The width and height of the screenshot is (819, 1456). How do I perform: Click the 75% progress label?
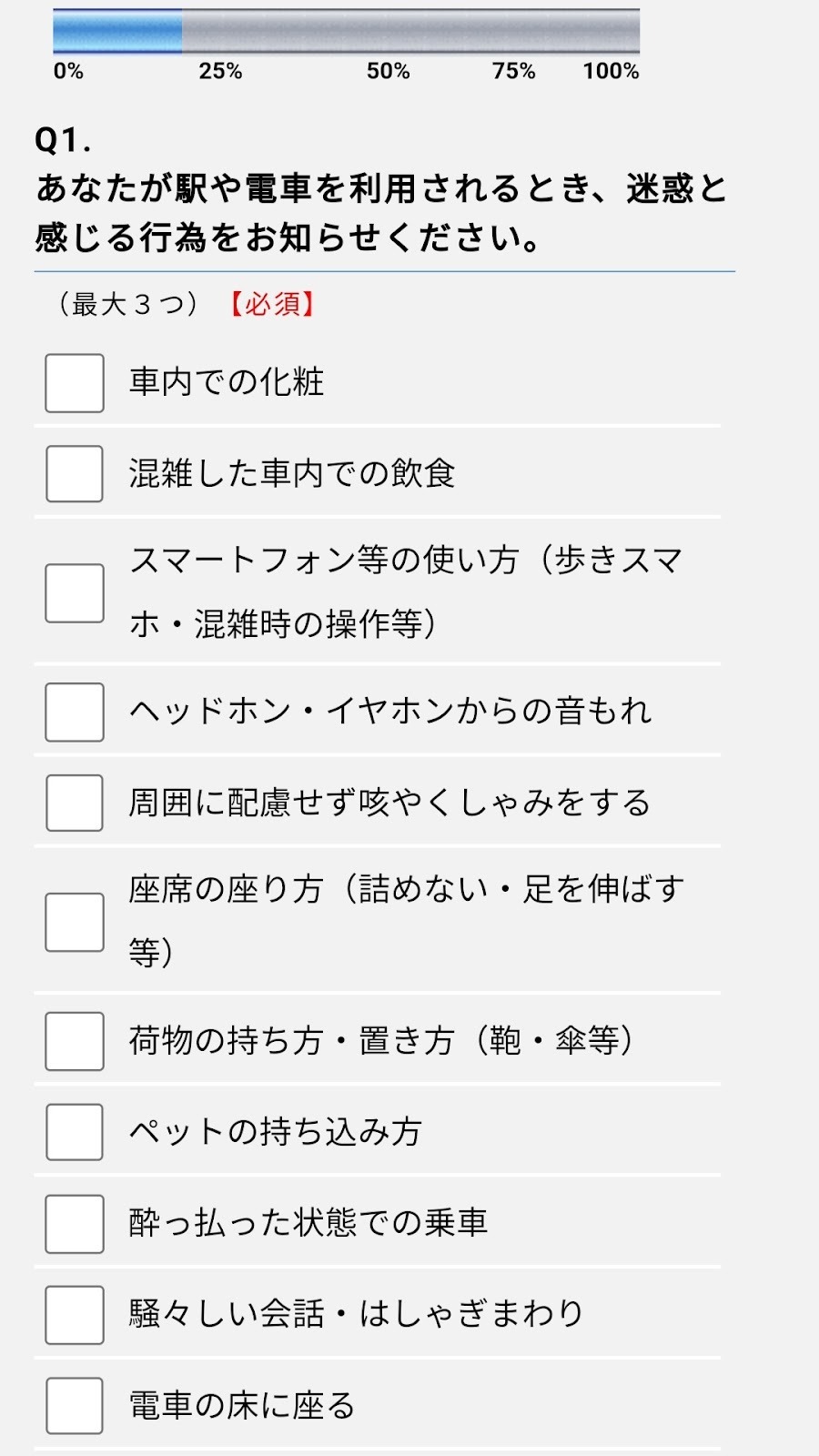[513, 72]
